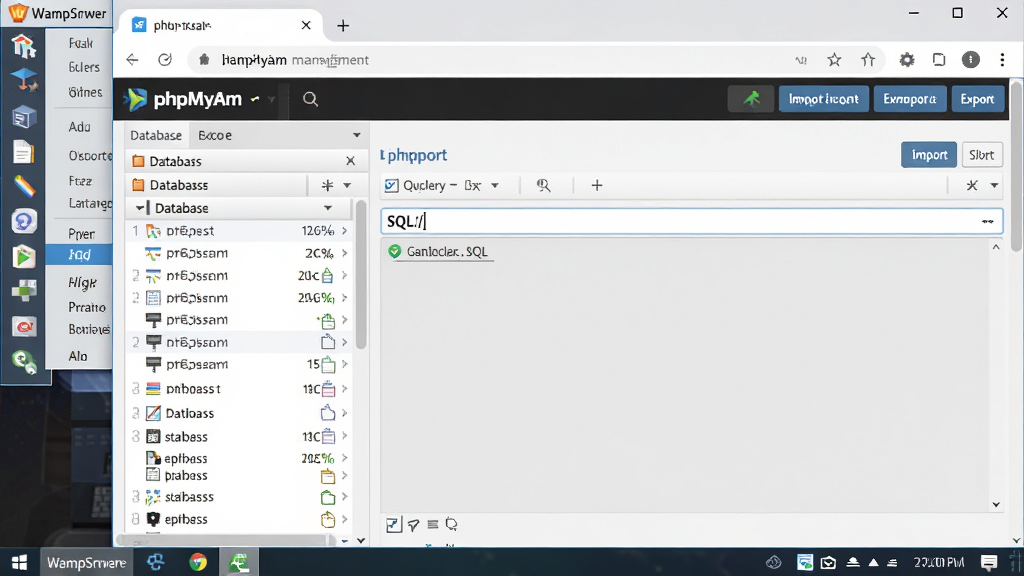1024x576 pixels.
Task: Click the Exnopora header button
Action: tap(910, 99)
